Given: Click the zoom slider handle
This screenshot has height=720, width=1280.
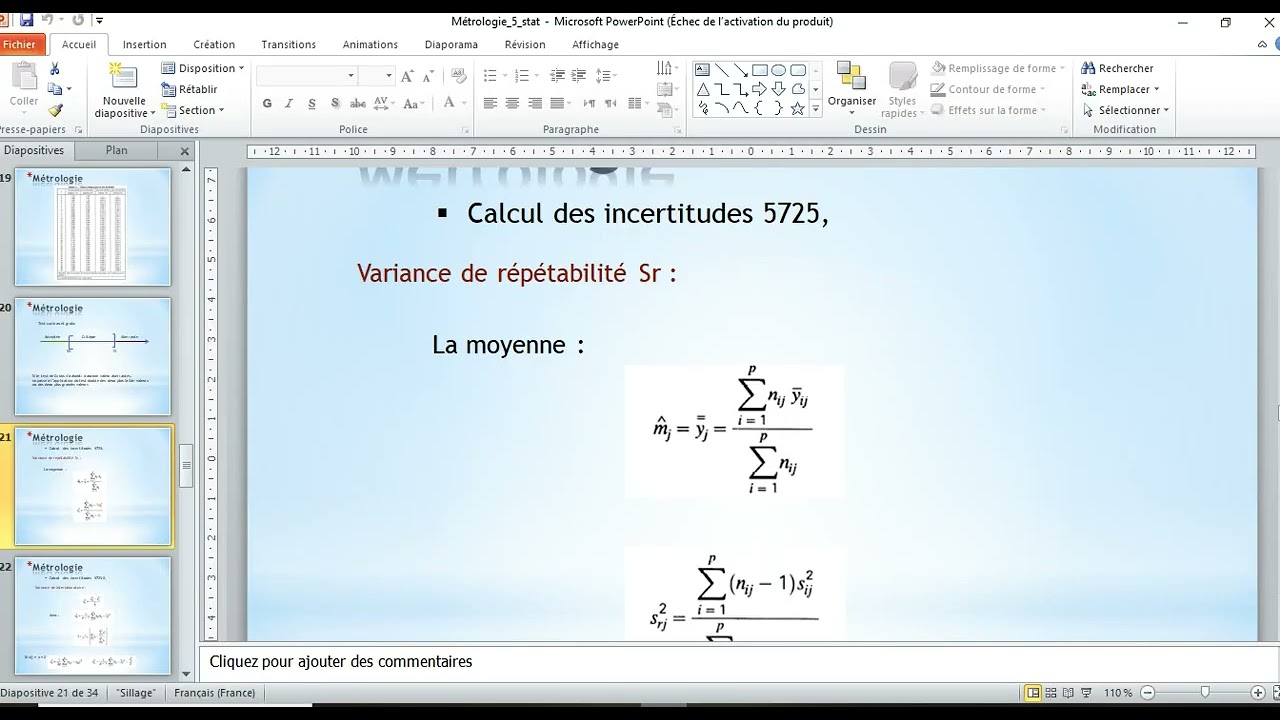Looking at the screenshot, I should point(1205,692).
